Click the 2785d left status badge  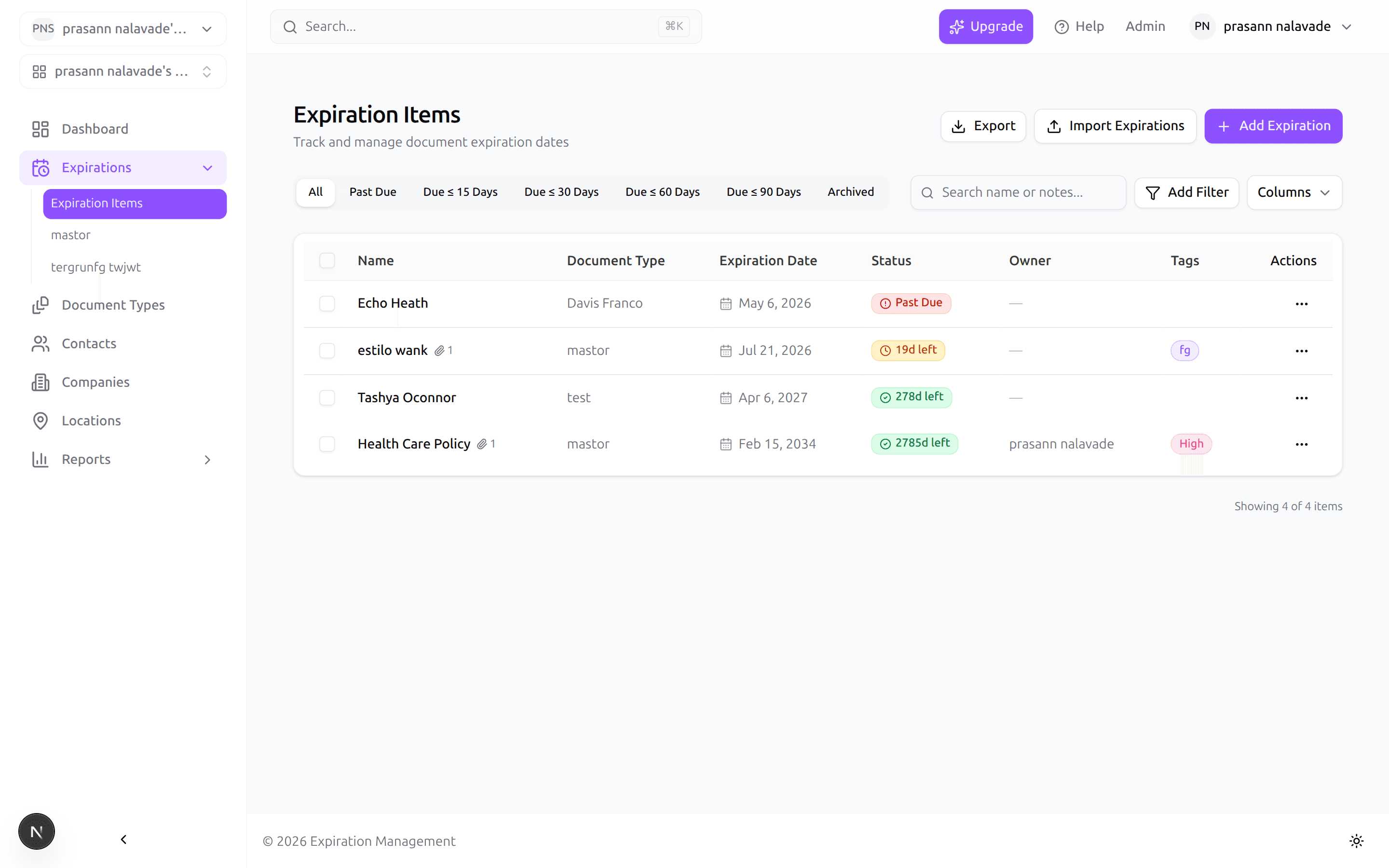coord(914,444)
